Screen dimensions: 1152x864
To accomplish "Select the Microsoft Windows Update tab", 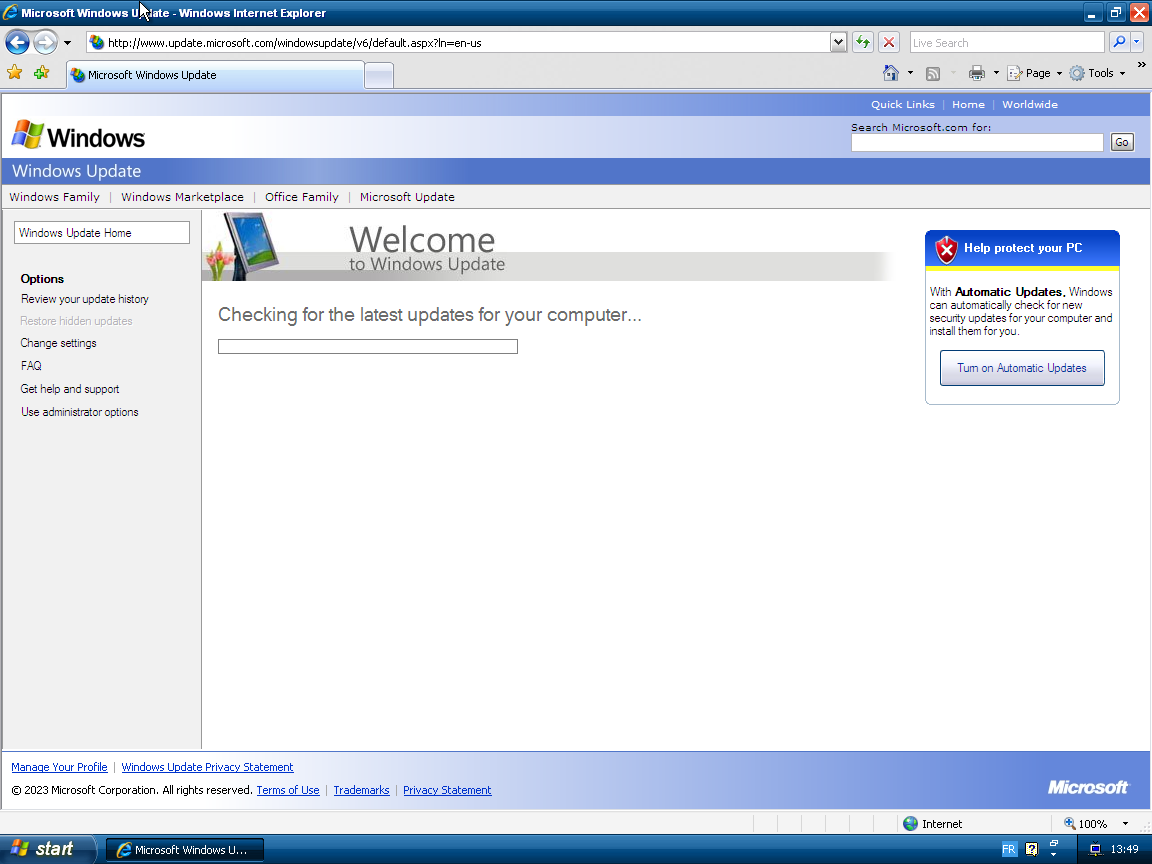I will (x=215, y=75).
